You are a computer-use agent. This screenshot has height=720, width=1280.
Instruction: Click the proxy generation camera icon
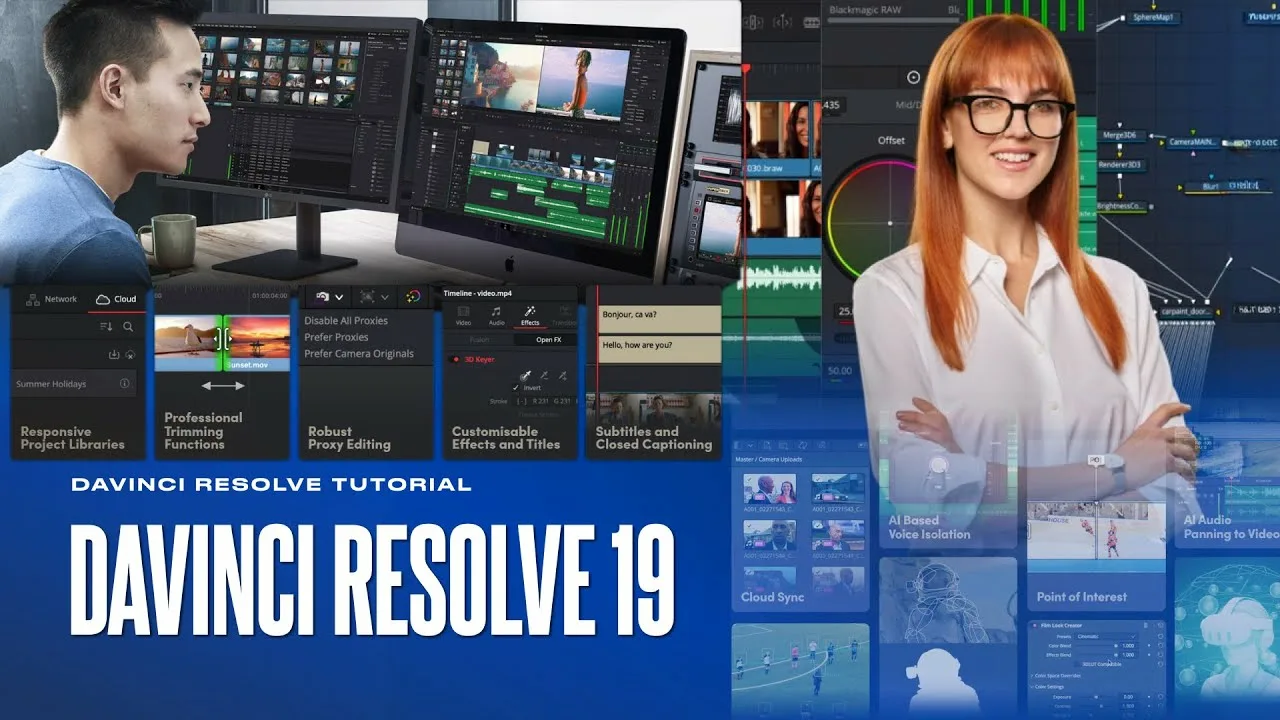coord(324,297)
